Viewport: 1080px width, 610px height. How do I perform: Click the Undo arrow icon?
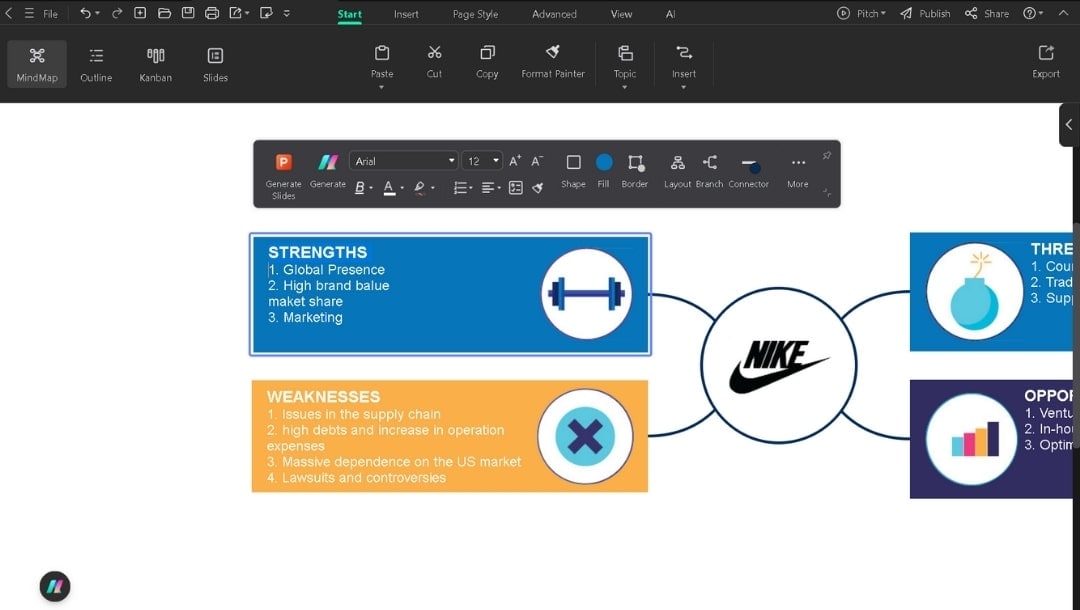click(x=85, y=13)
